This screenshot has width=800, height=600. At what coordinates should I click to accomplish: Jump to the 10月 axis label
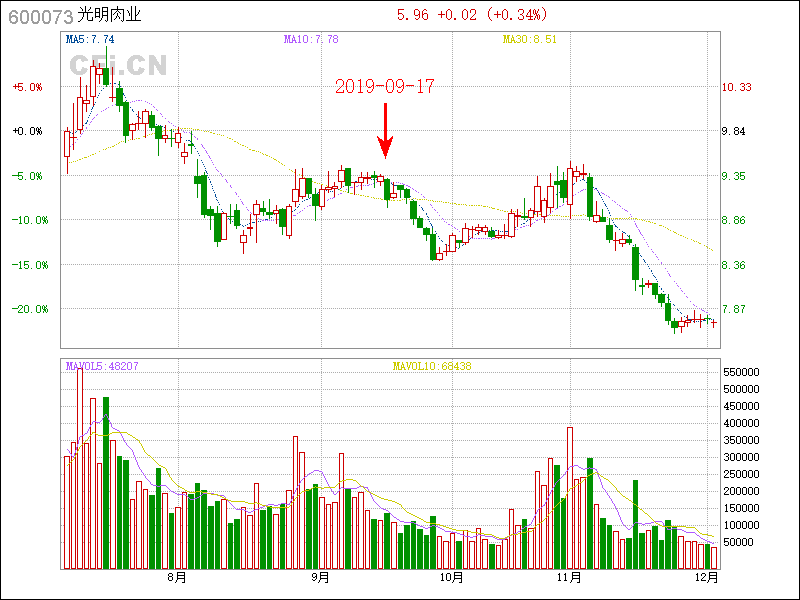coord(451,577)
